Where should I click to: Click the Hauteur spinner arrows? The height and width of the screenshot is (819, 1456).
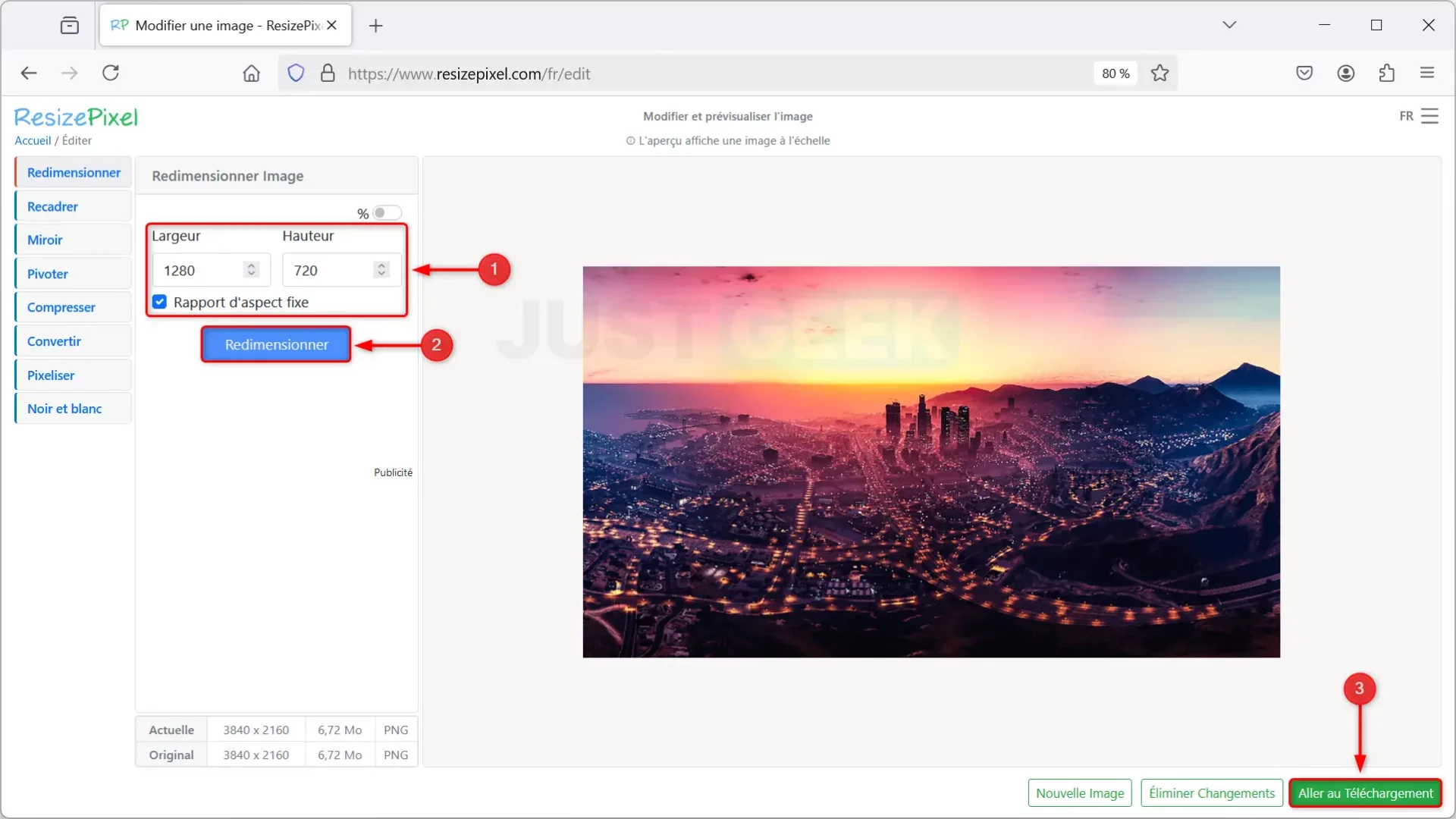coord(381,270)
